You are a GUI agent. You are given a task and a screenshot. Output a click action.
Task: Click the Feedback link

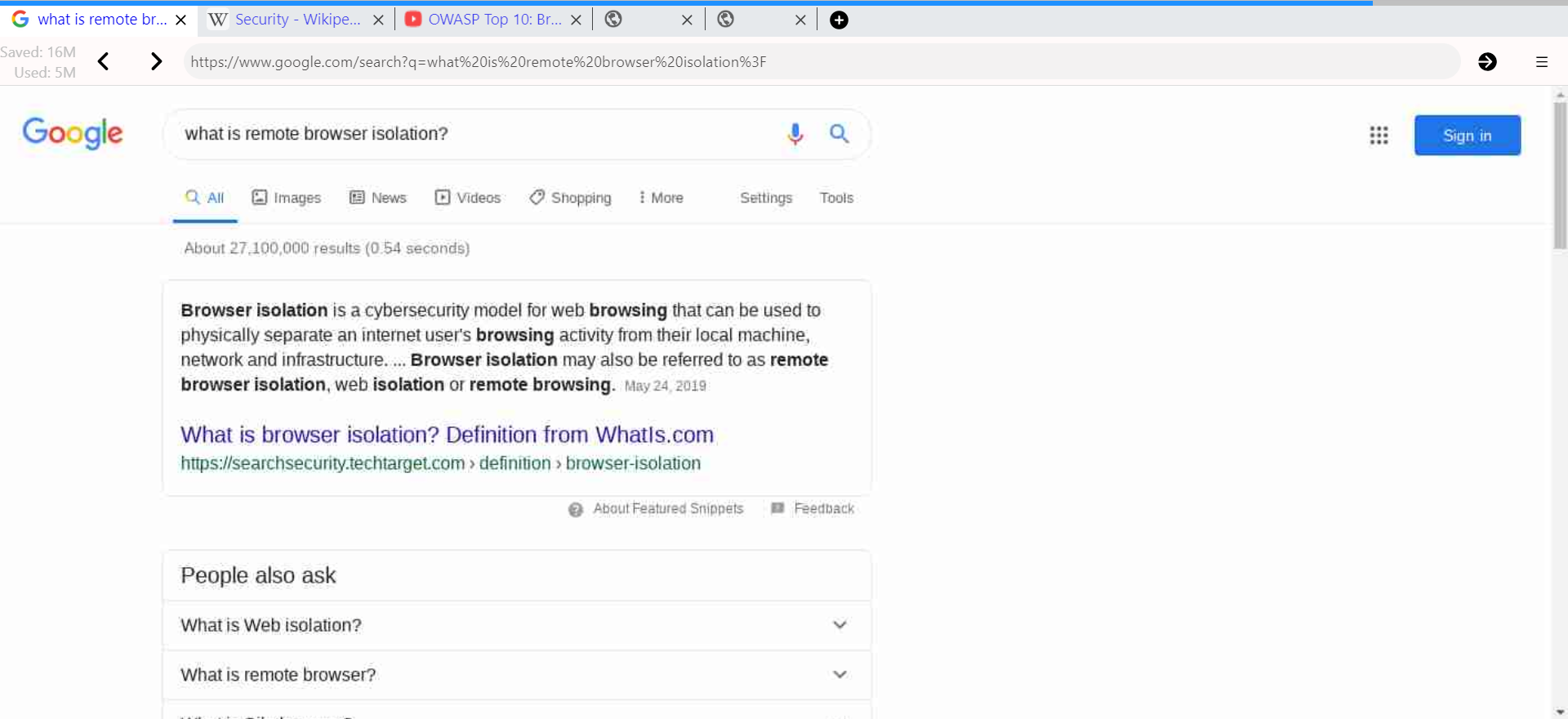point(824,508)
